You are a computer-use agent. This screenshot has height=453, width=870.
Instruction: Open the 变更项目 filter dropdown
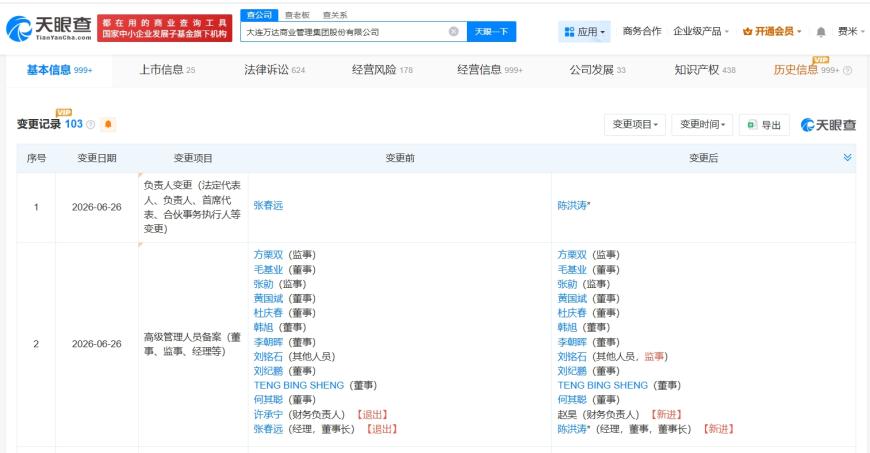[x=635, y=125]
